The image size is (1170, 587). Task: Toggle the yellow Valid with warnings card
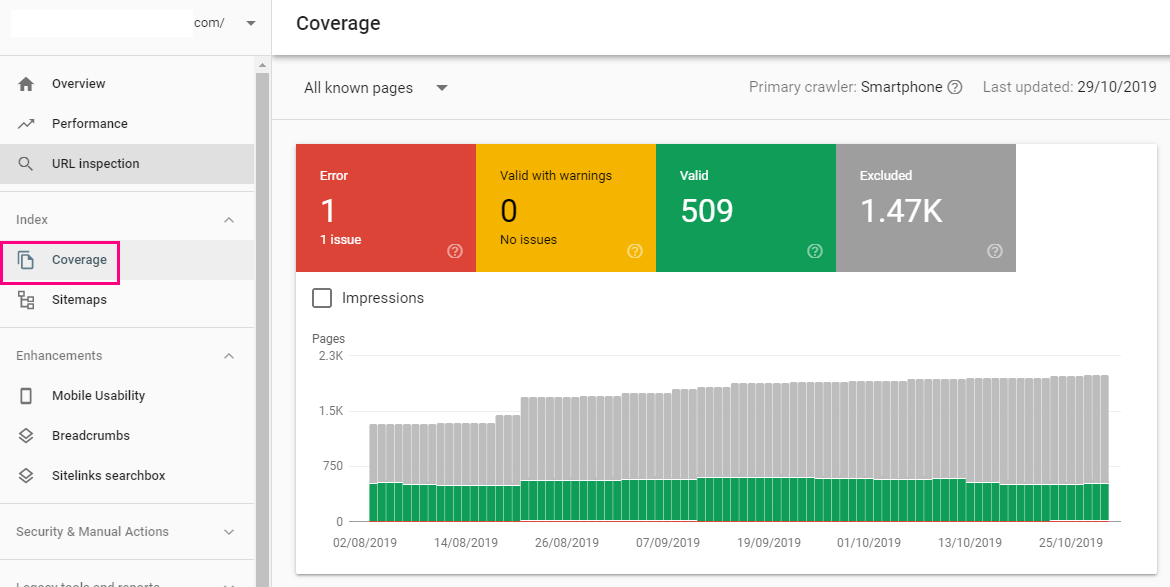point(566,208)
